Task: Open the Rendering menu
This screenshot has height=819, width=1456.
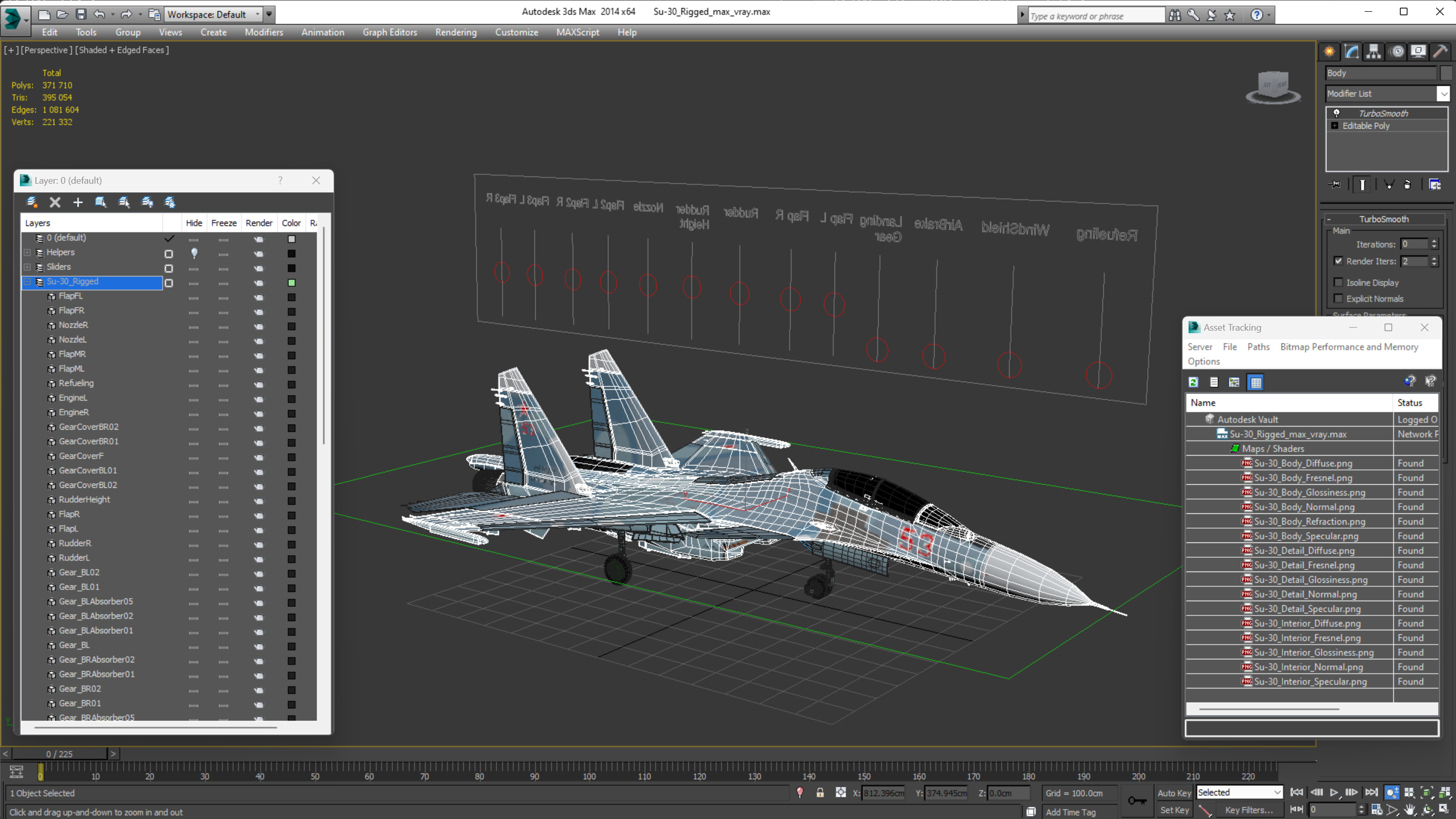Action: click(x=456, y=32)
